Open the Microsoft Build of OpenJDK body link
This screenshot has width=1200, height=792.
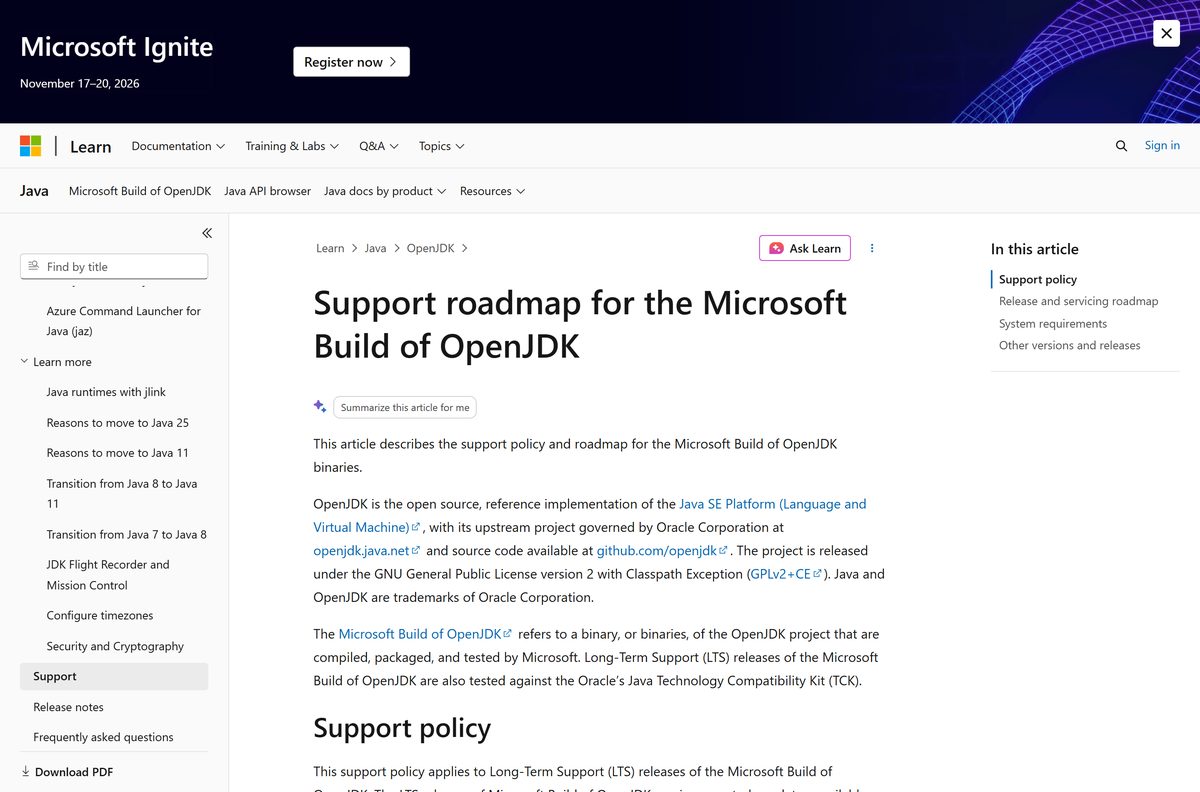click(x=425, y=634)
